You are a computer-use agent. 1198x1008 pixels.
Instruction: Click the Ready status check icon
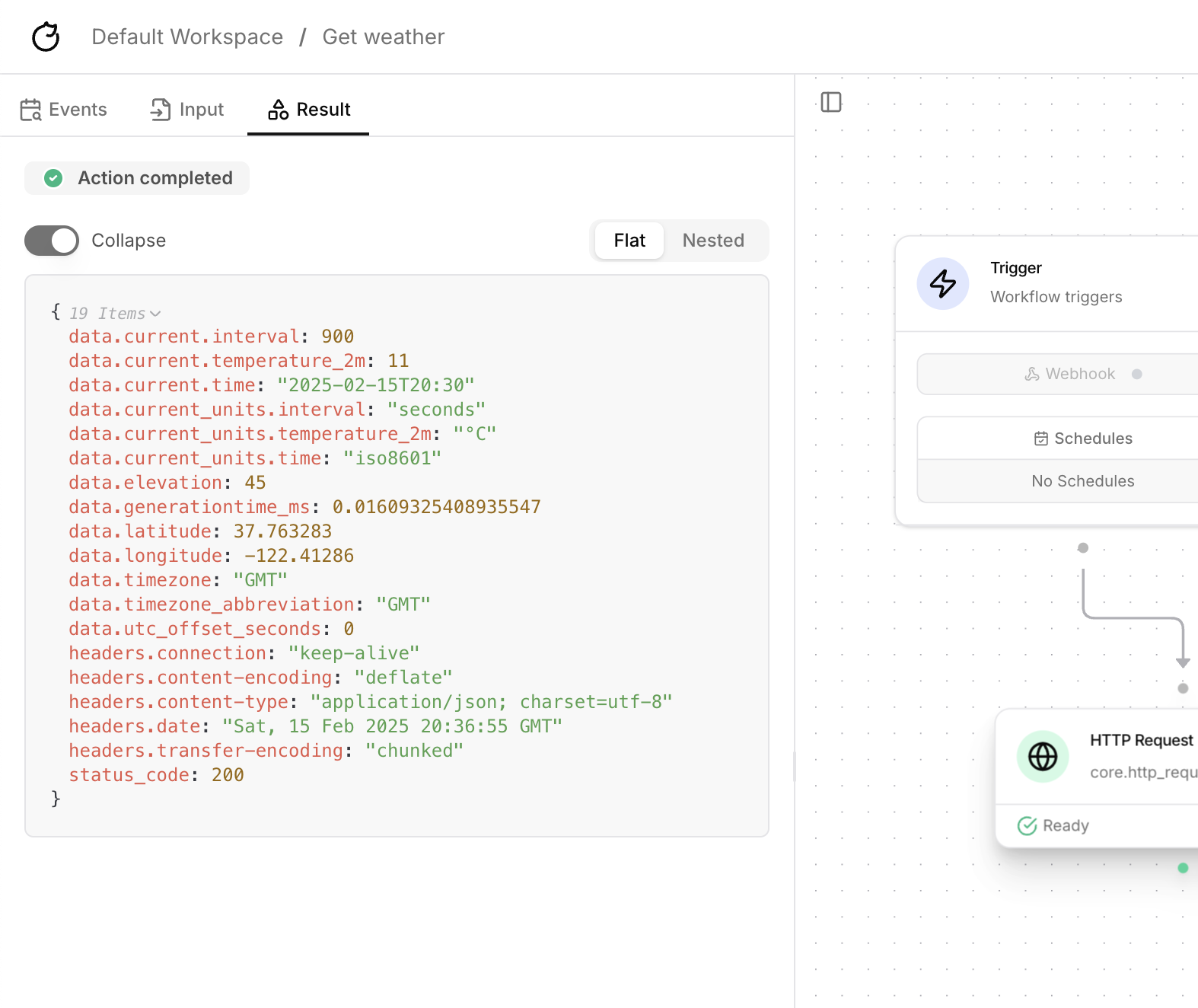point(1028,826)
